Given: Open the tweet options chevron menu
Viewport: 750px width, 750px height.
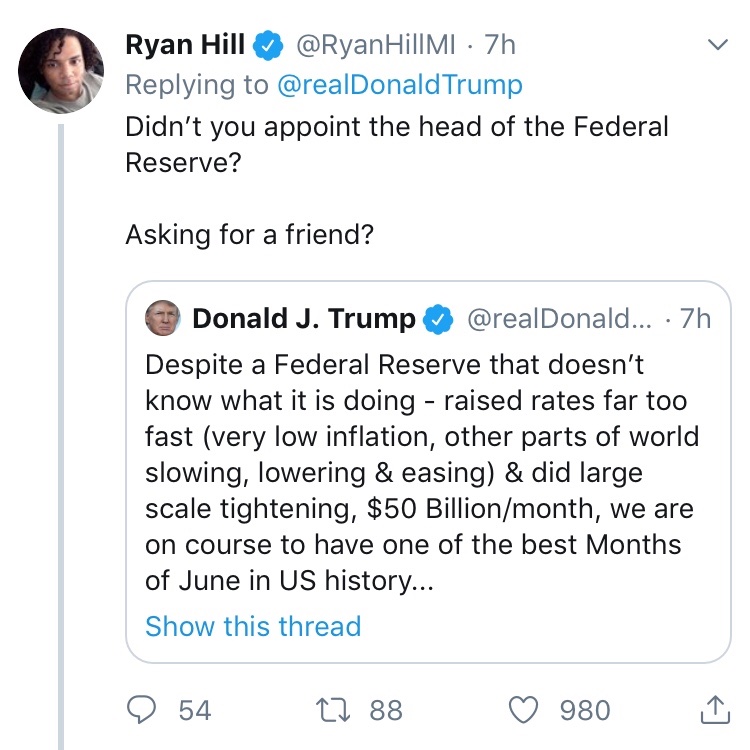Looking at the screenshot, I should click(x=717, y=45).
